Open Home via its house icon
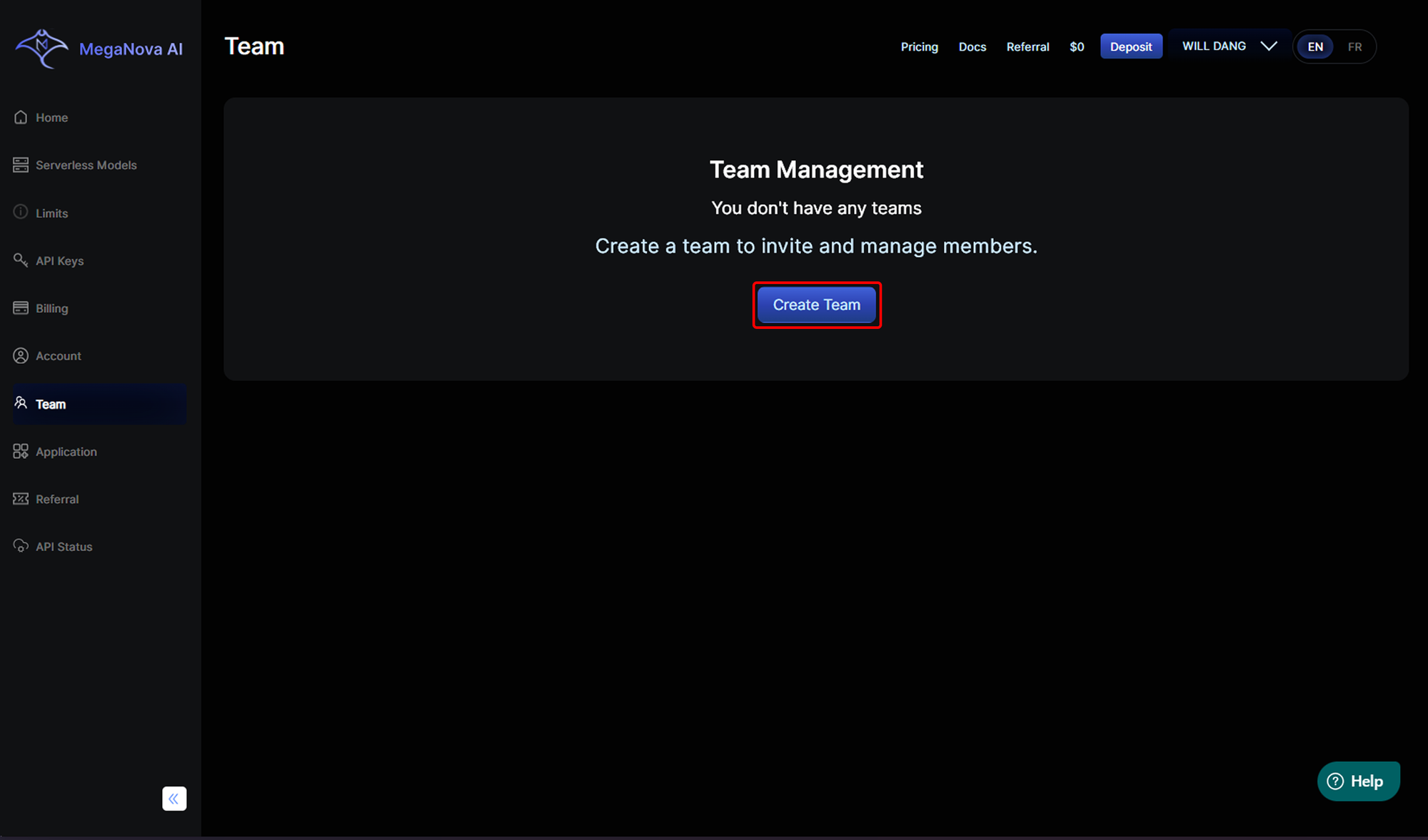This screenshot has width=1428, height=840. pos(21,117)
